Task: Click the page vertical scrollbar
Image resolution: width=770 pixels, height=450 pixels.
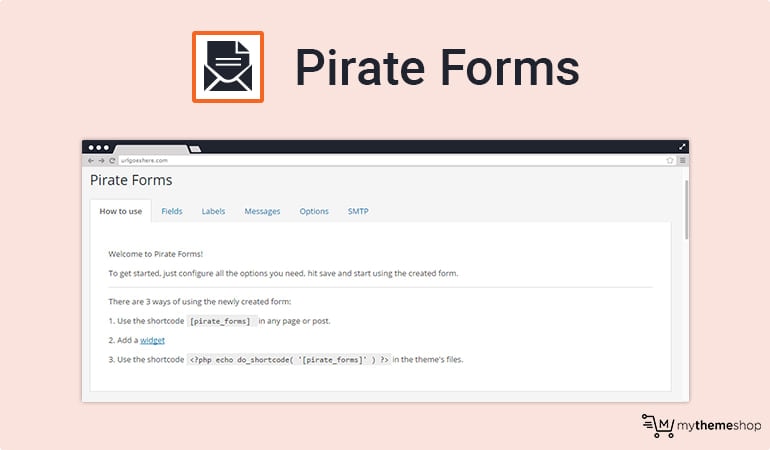Action: tap(686, 210)
